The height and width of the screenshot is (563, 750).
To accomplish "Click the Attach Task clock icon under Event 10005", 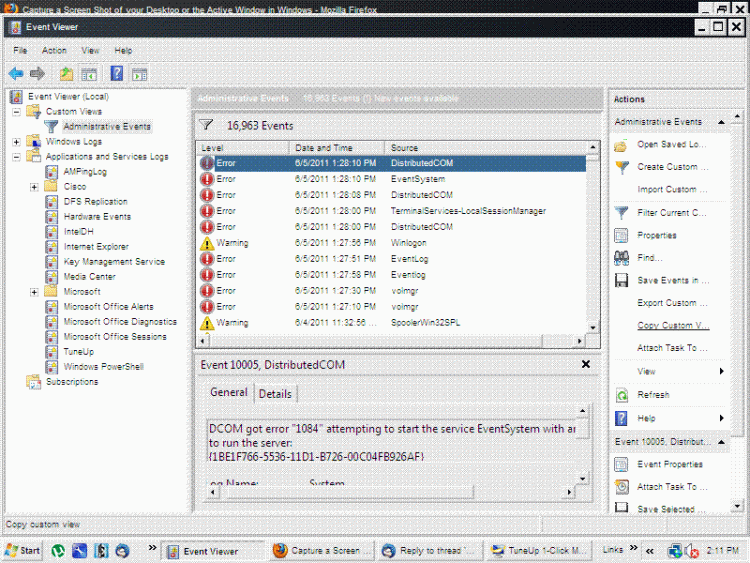I will 621,487.
